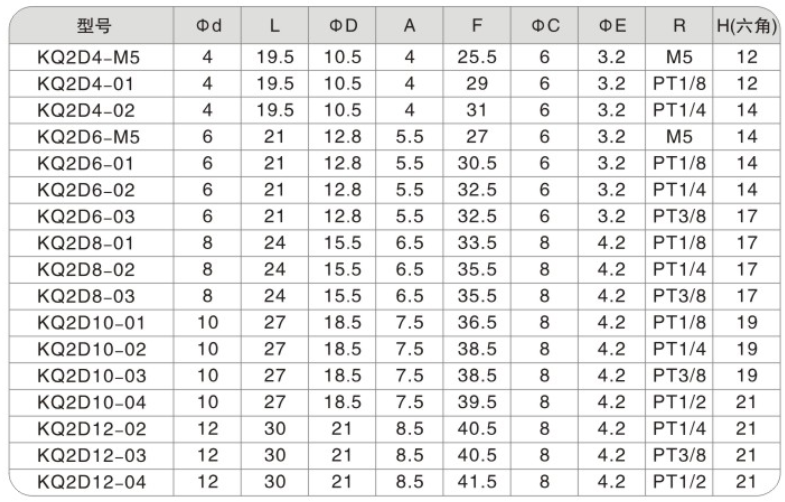Click the ΦC column header
This screenshot has width=785, height=502.
545,26
